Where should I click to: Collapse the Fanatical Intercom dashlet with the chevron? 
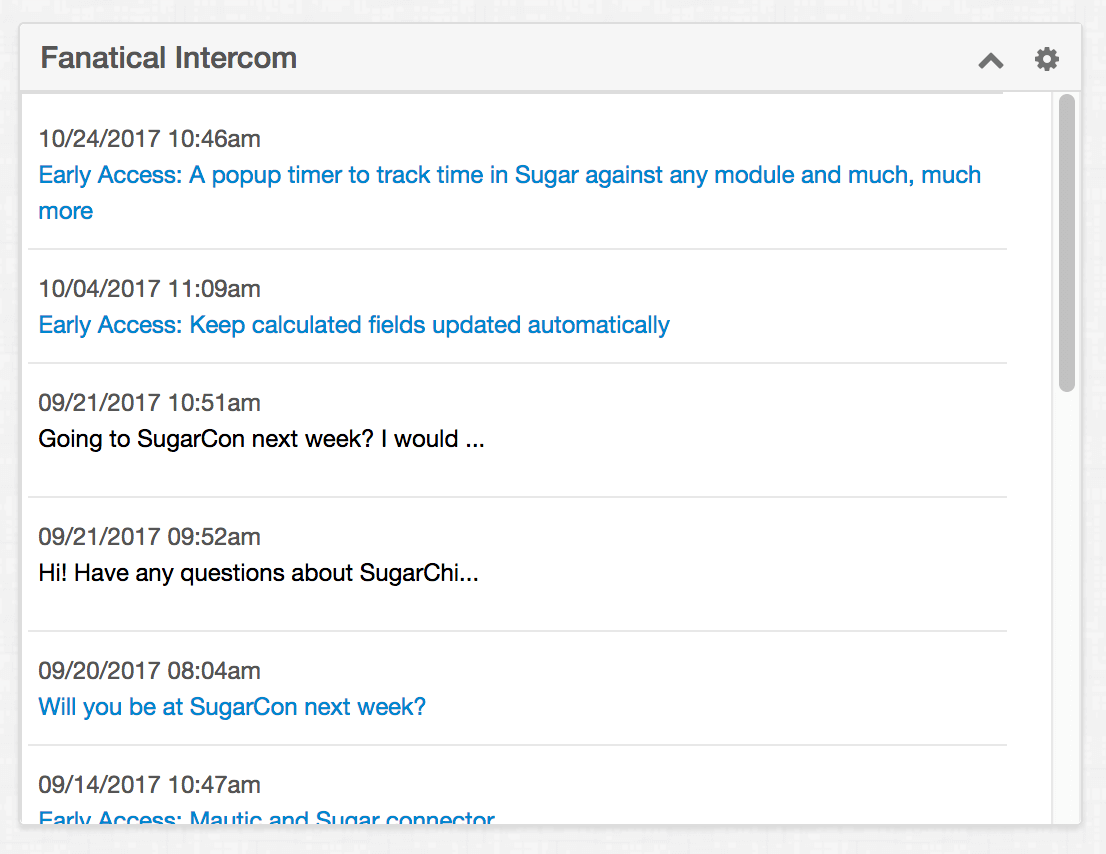(x=990, y=61)
